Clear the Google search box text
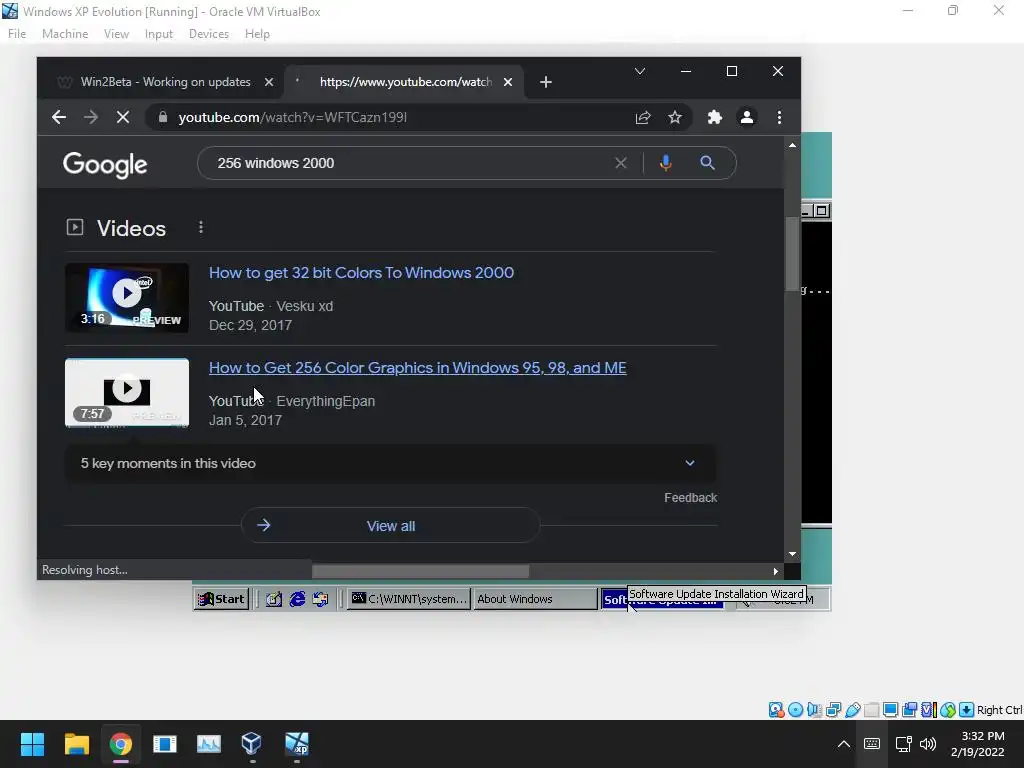This screenshot has height=768, width=1024. 621,163
